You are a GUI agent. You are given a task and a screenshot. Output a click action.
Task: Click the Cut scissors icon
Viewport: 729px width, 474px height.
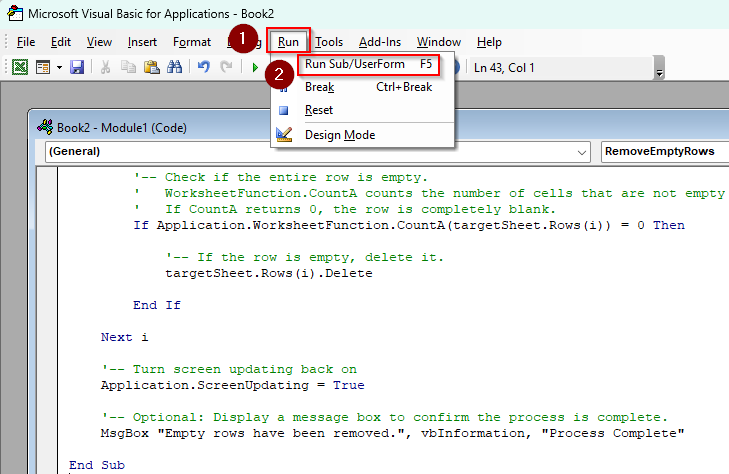click(x=106, y=67)
